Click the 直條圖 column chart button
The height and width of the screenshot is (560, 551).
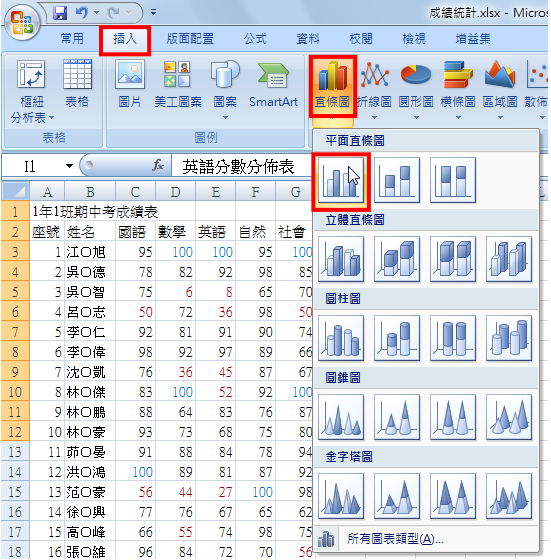click(x=332, y=86)
